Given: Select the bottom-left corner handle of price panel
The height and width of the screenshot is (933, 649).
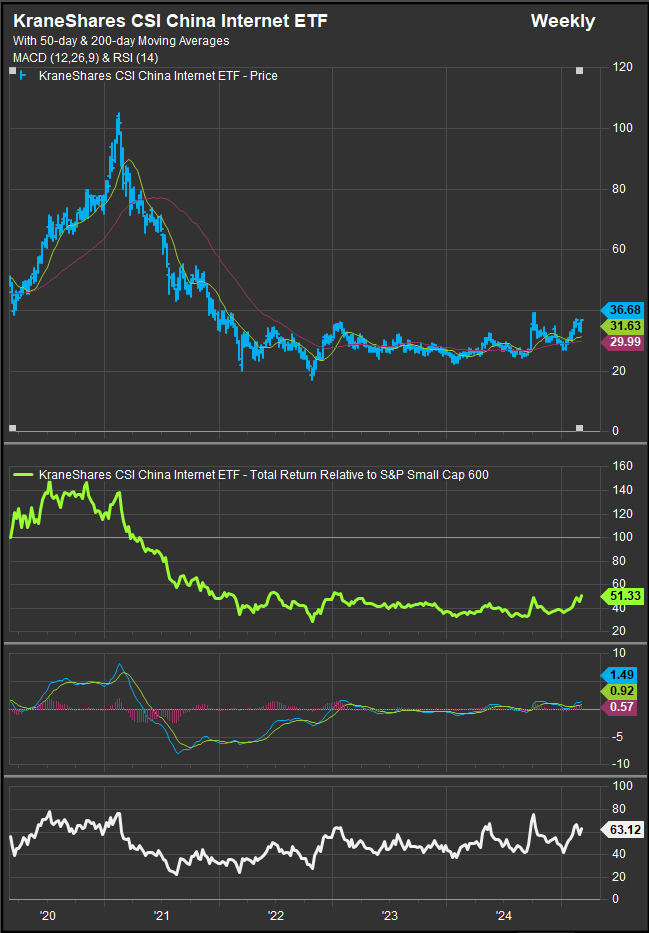Looking at the screenshot, I should click(12, 428).
